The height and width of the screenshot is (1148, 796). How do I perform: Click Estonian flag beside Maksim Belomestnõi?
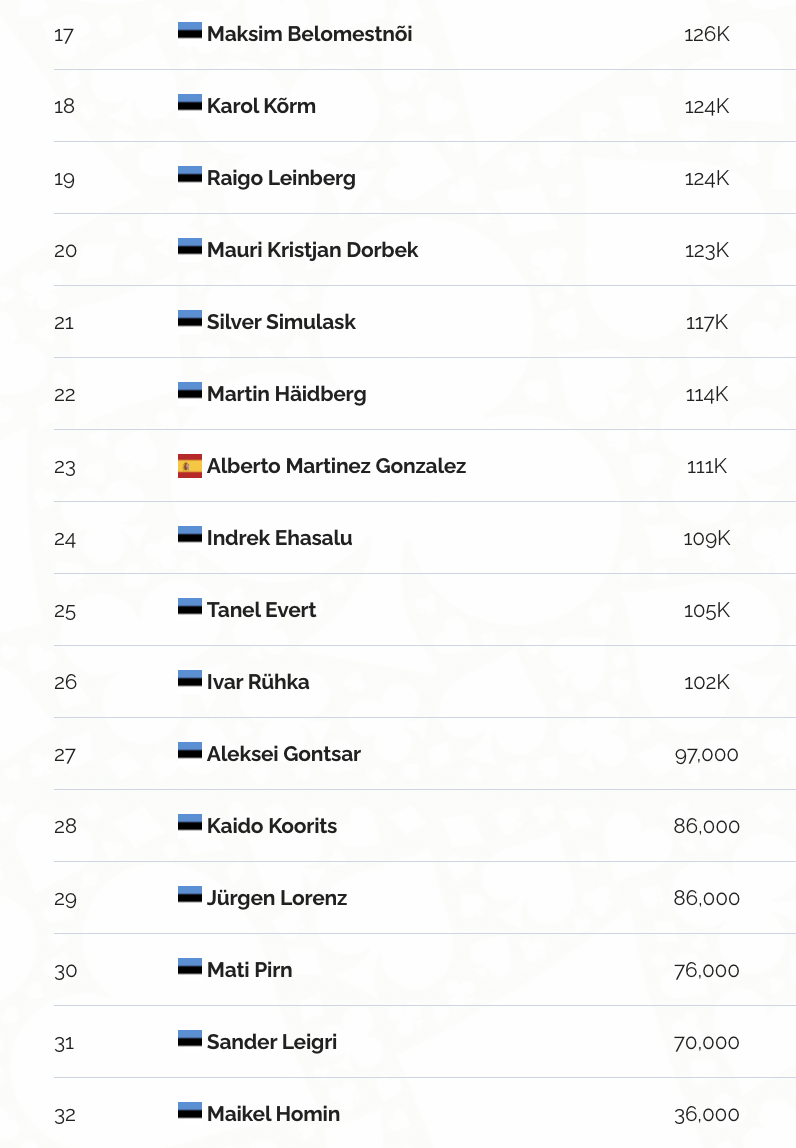click(190, 32)
